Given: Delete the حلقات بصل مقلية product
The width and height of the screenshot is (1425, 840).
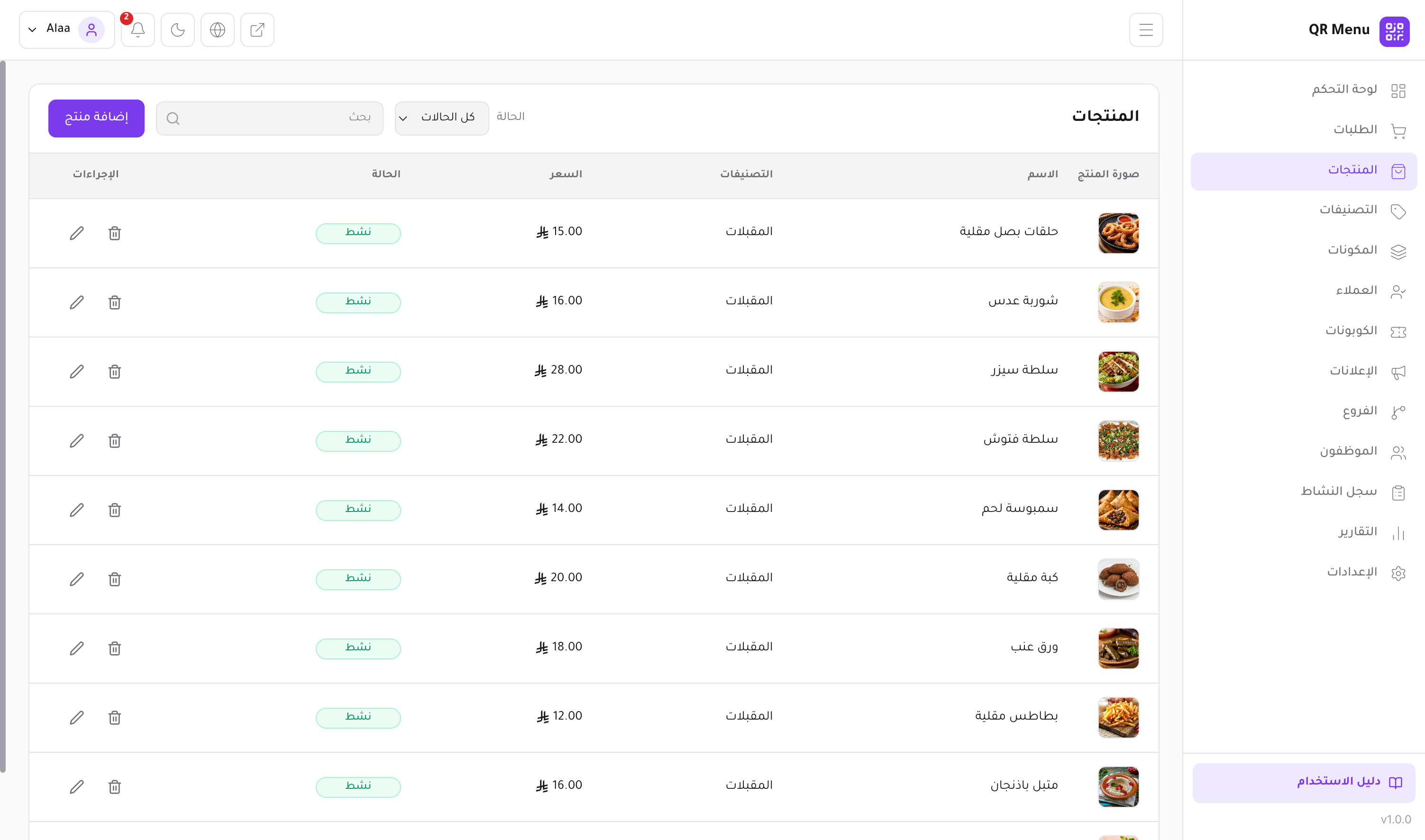Looking at the screenshot, I should (x=115, y=233).
